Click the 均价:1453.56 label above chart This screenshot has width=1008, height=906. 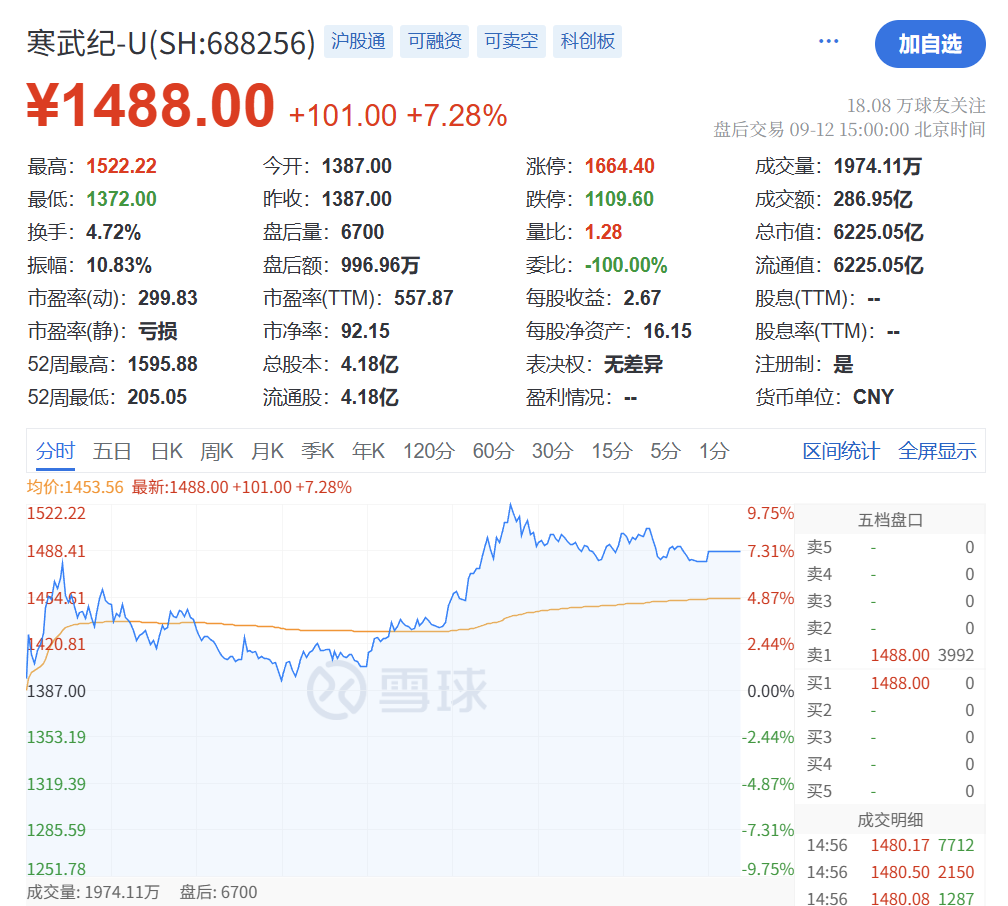75,487
